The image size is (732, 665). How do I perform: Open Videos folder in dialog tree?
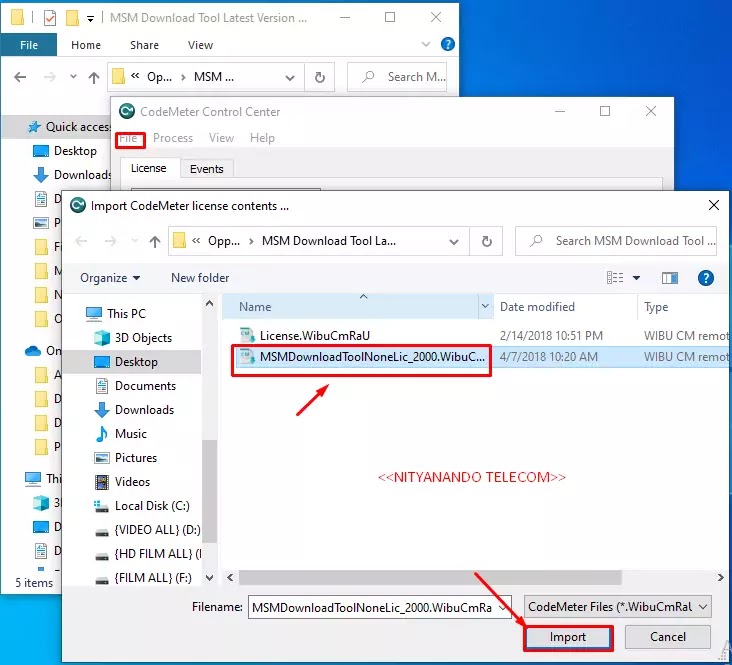[132, 482]
